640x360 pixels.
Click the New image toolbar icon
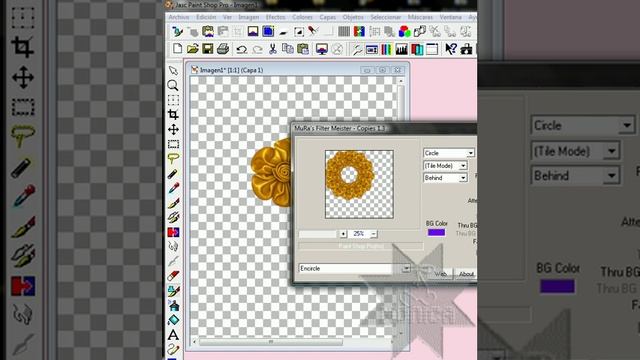[x=177, y=49]
